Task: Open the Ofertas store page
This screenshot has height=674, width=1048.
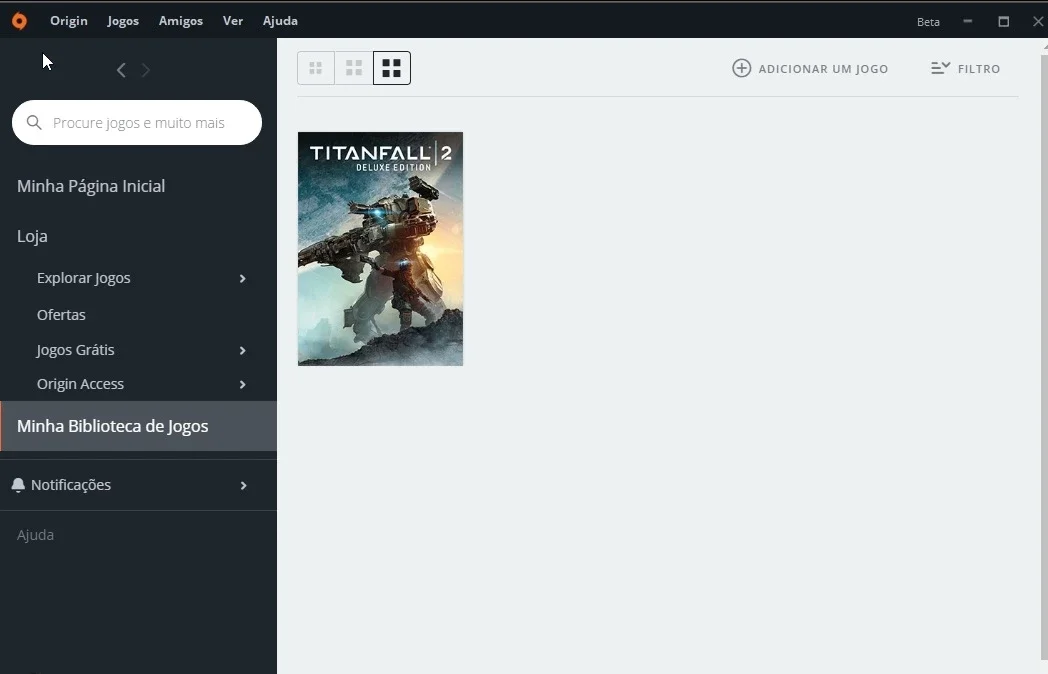Action: 61,314
